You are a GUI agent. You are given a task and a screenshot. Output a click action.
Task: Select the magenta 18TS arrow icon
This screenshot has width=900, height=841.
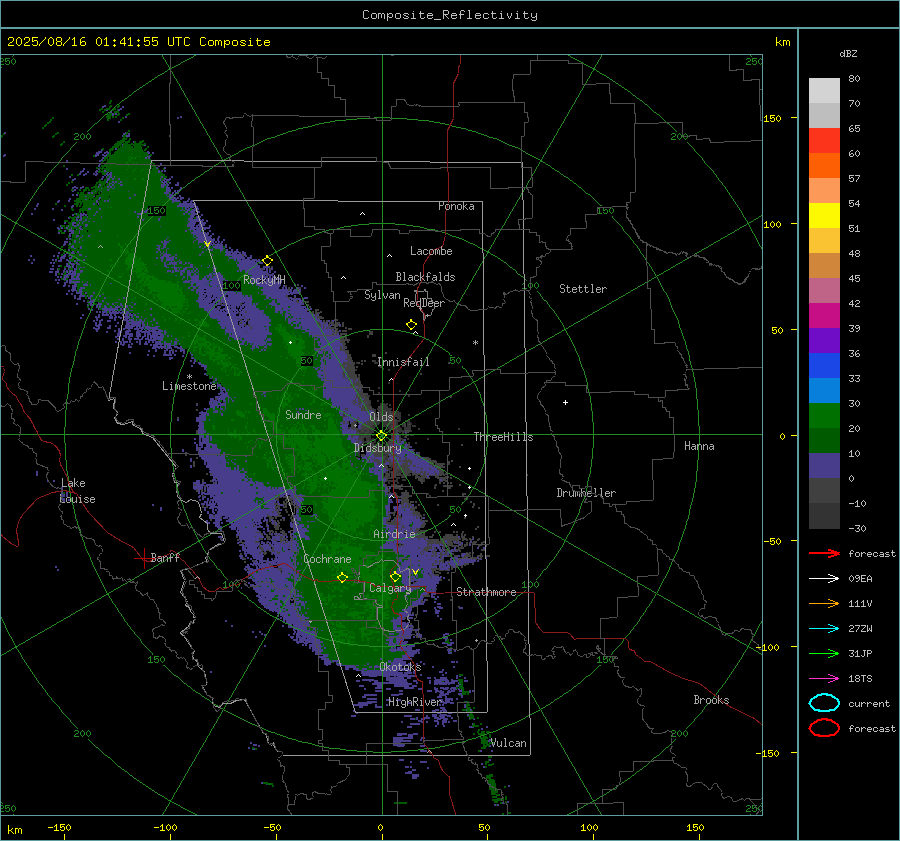coord(824,678)
